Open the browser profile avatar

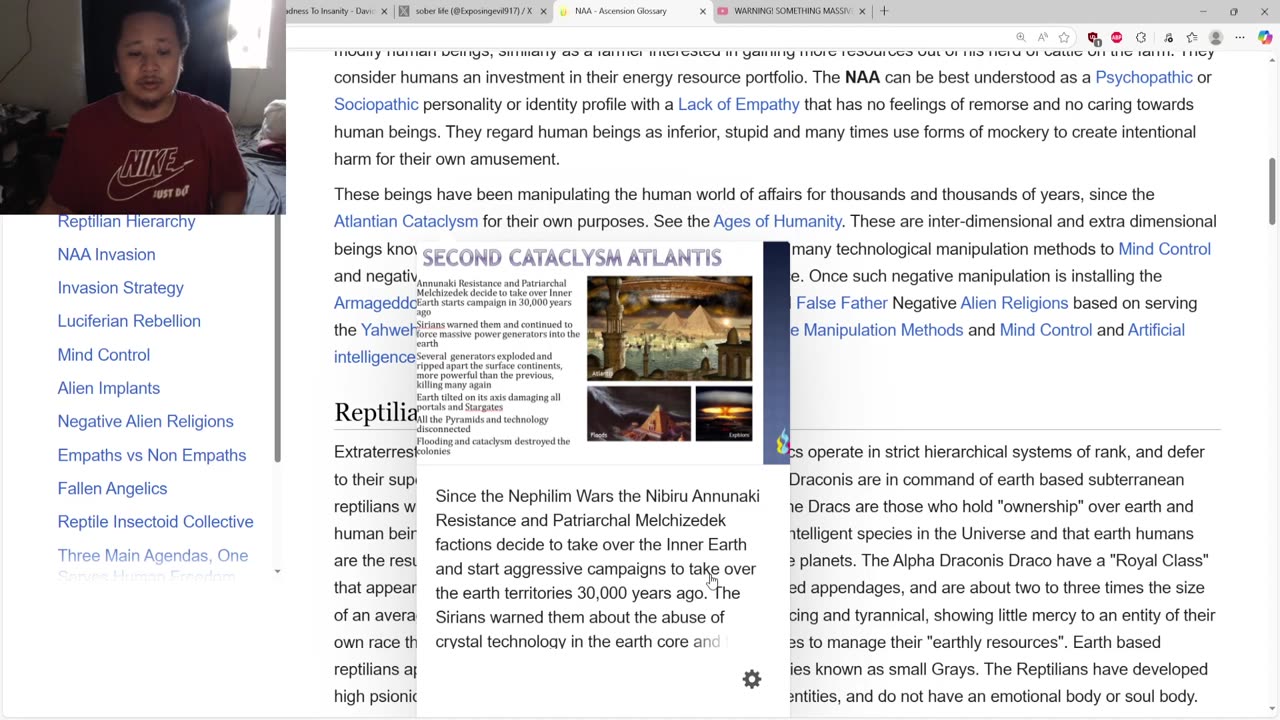tap(1216, 38)
